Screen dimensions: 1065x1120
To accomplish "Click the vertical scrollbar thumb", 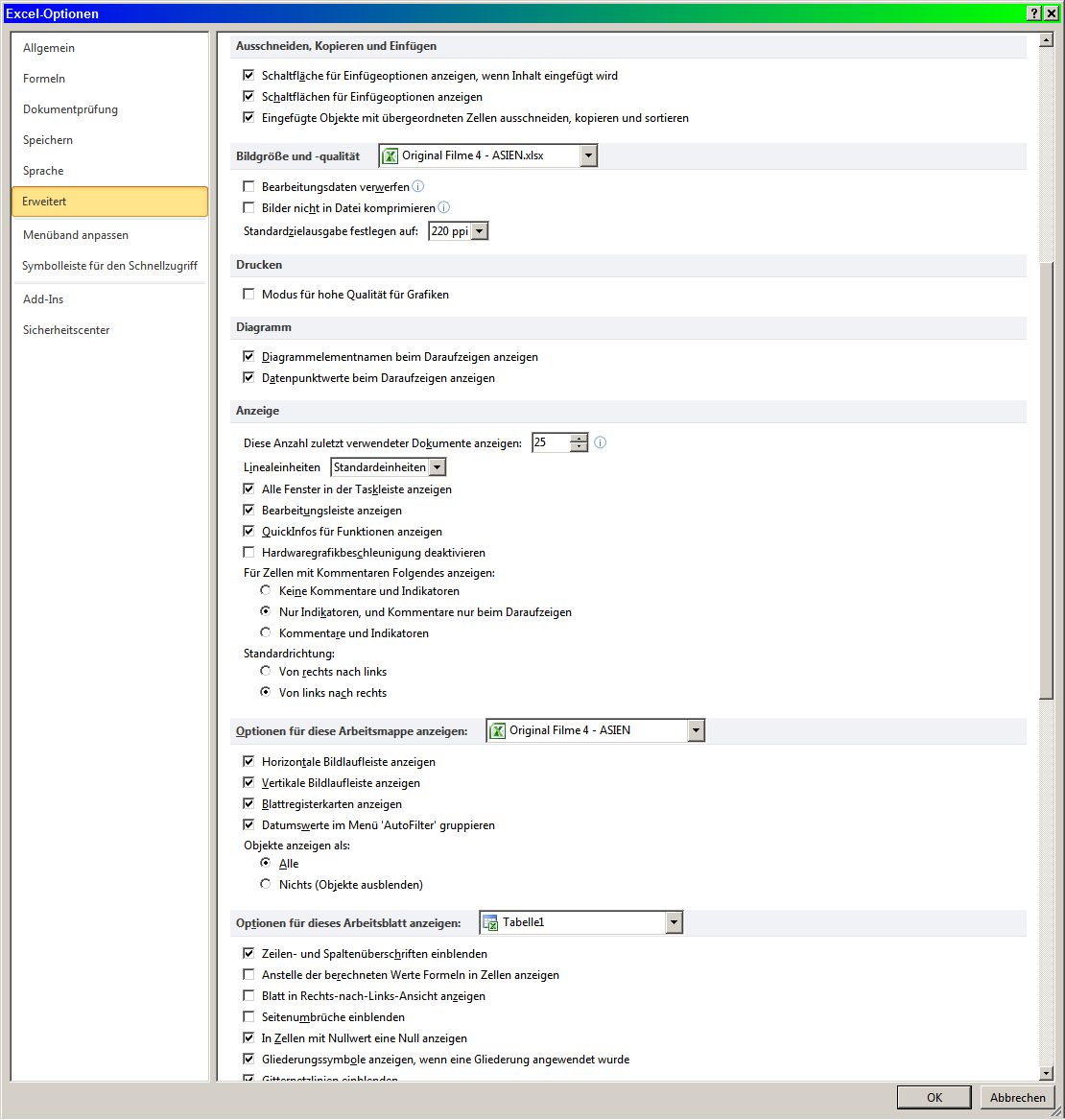I will point(1047,481).
